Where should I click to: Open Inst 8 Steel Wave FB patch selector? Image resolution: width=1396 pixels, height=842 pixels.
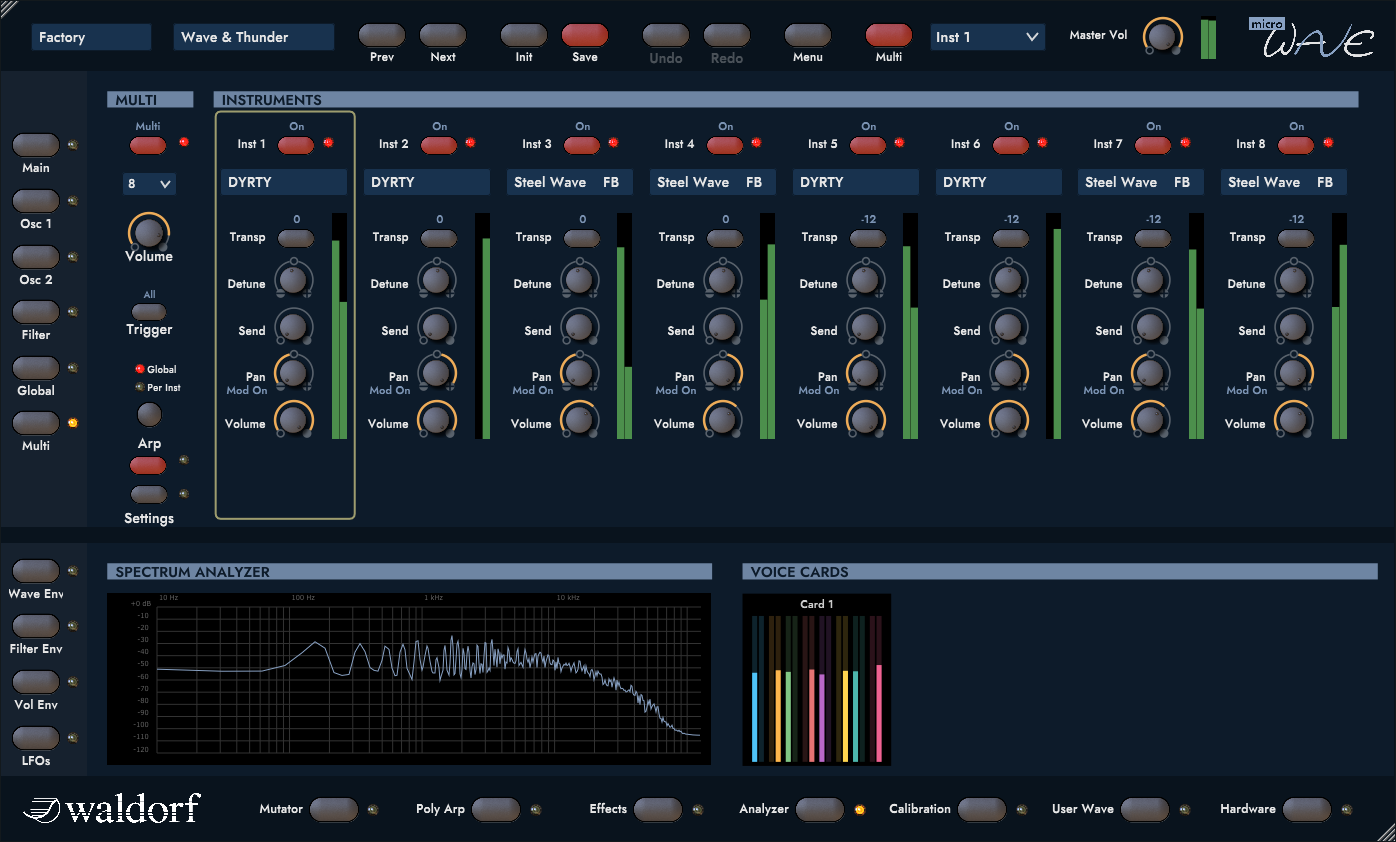[x=1284, y=182]
